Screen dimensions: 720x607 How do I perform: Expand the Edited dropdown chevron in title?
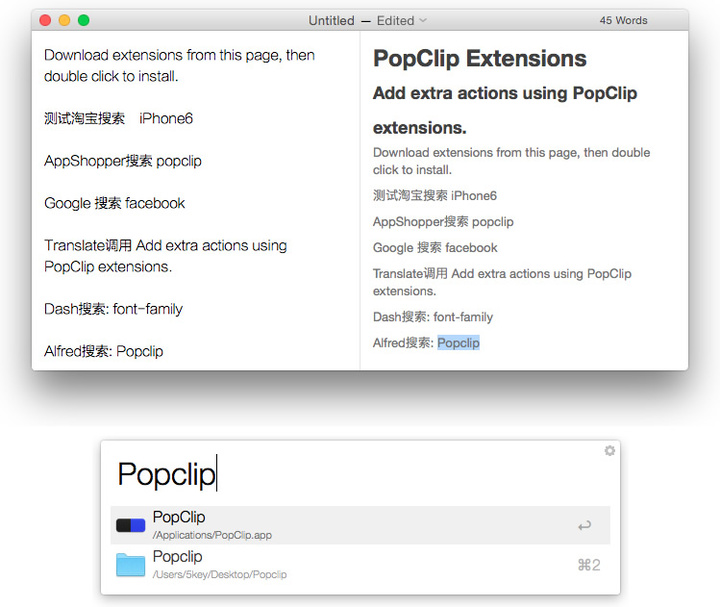423,20
